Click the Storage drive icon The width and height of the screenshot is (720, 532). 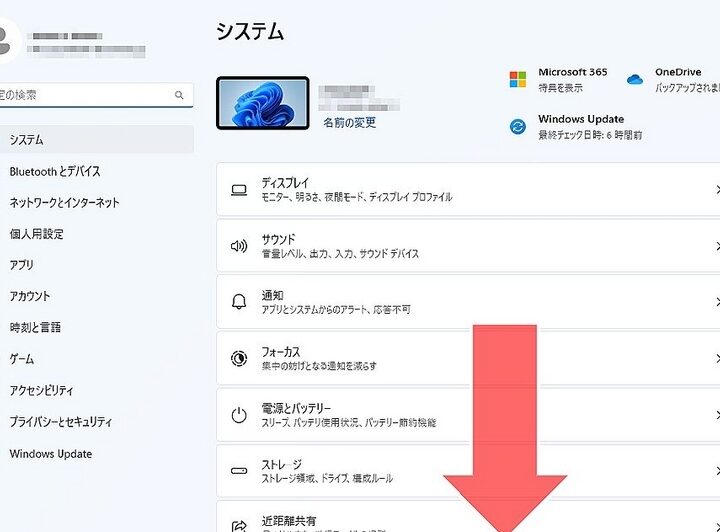tap(239, 470)
